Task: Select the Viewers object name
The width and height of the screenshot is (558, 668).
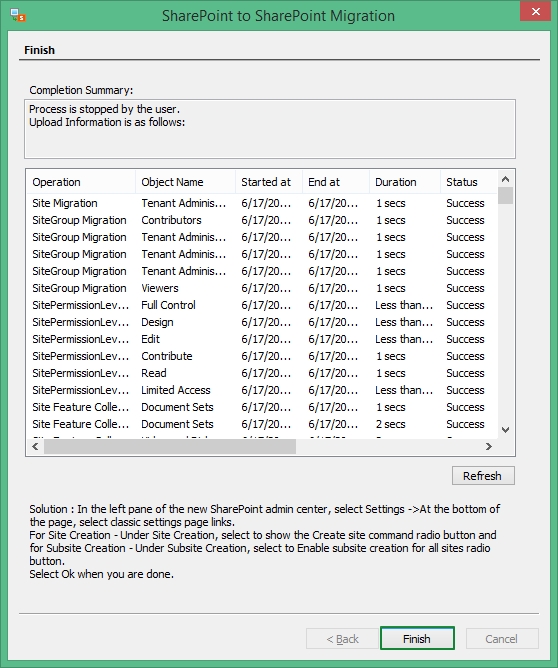Action: (160, 288)
